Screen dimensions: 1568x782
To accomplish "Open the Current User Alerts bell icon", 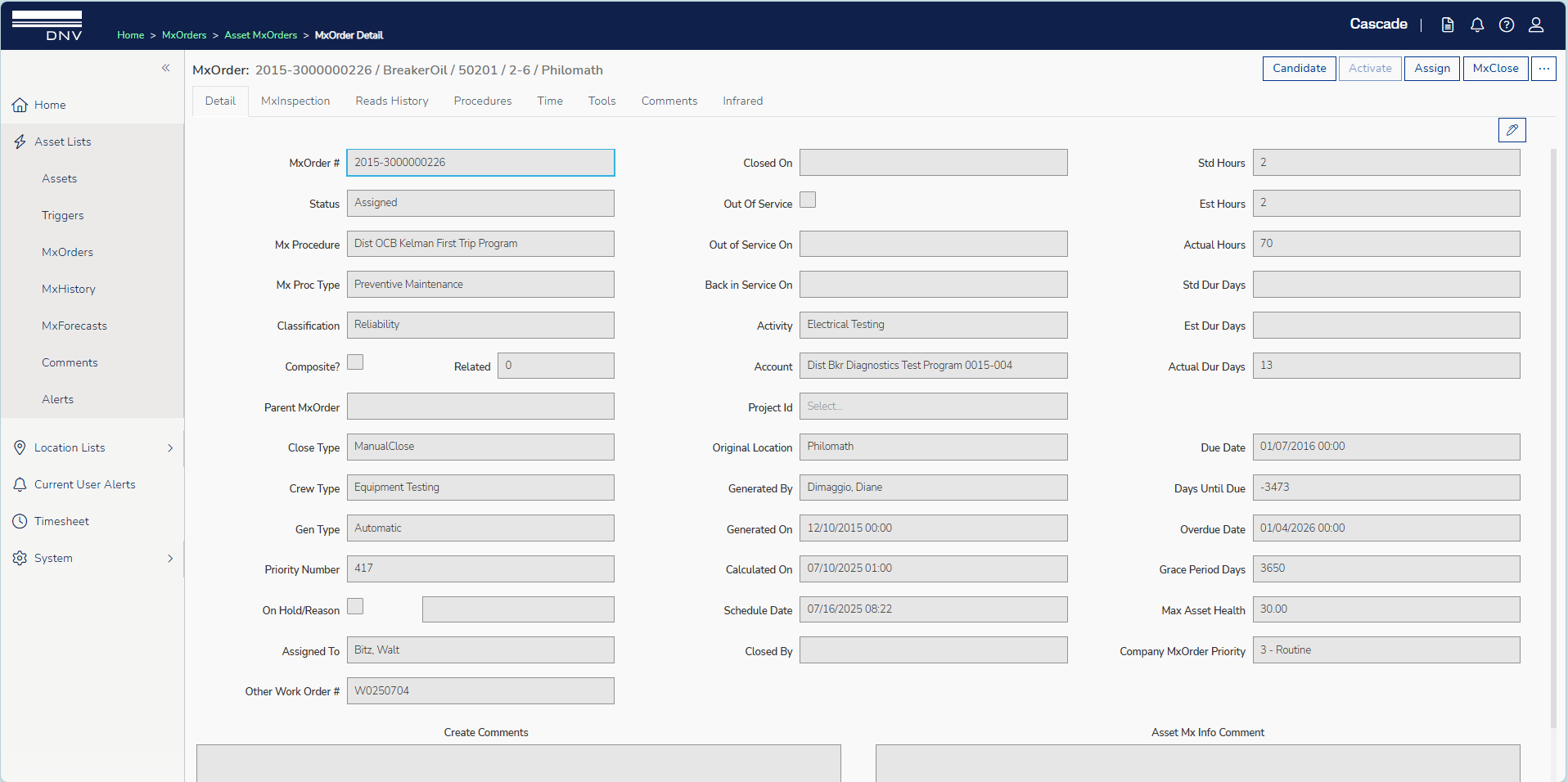I will [x=20, y=483].
